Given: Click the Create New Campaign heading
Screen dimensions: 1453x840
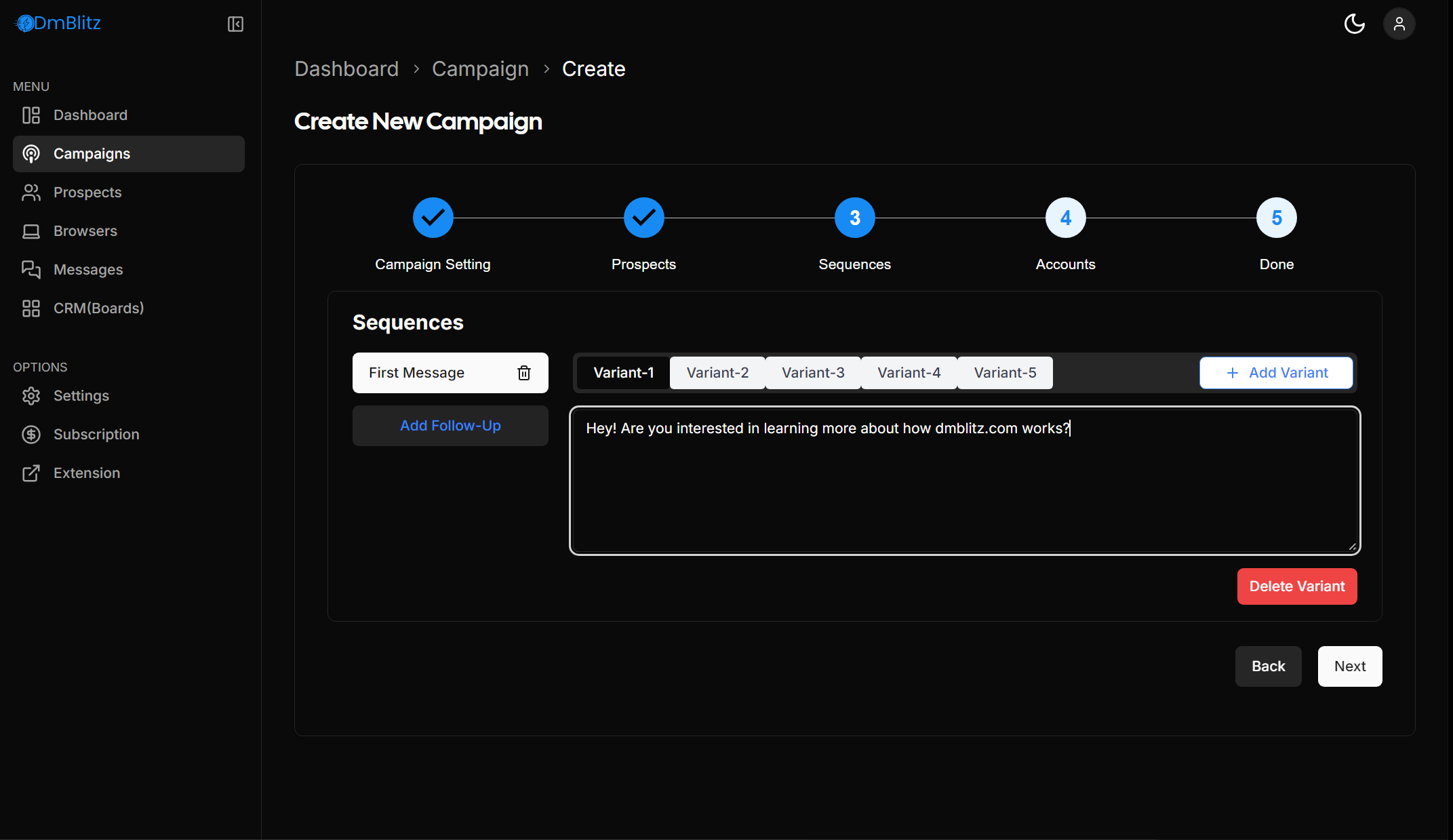Looking at the screenshot, I should click(418, 122).
